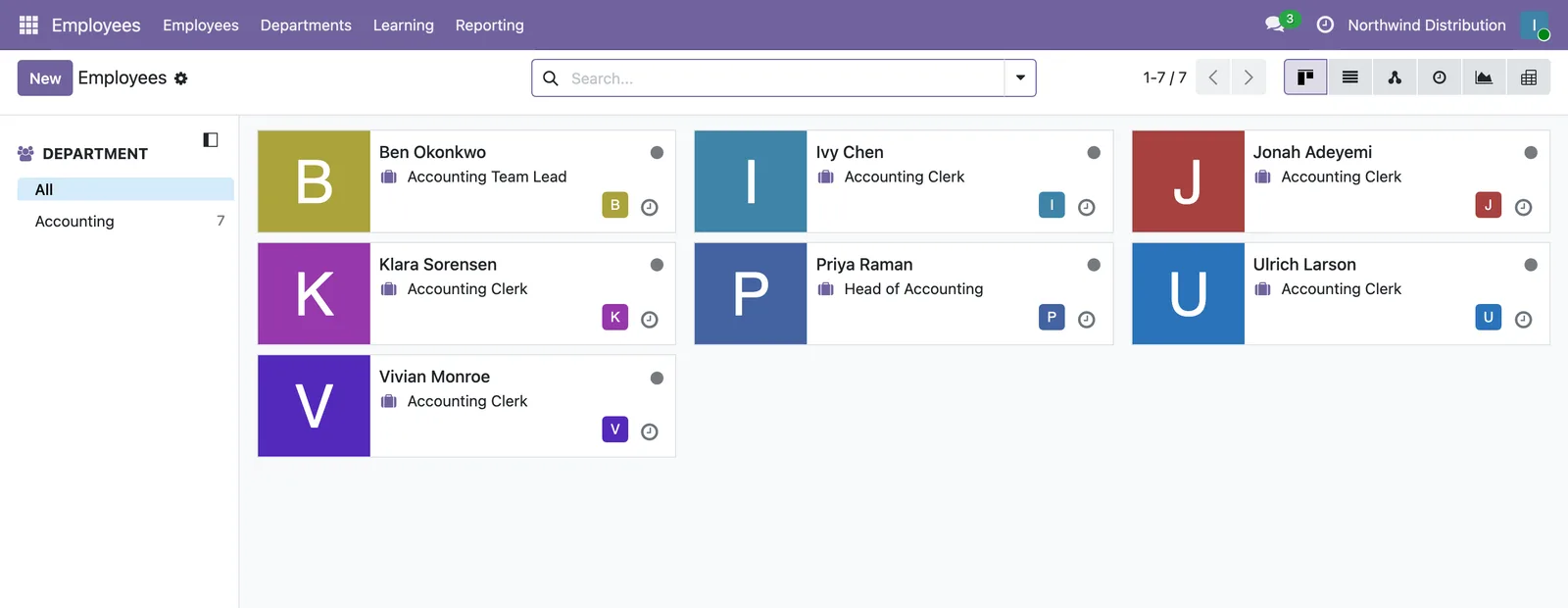The image size is (1568, 608).
Task: Collapse the Department side panel
Action: (211, 140)
